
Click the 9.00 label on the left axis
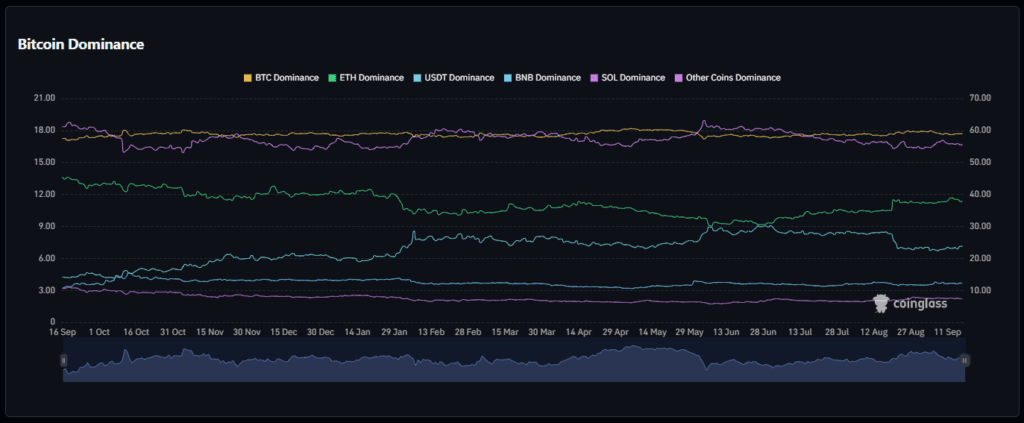(x=47, y=226)
